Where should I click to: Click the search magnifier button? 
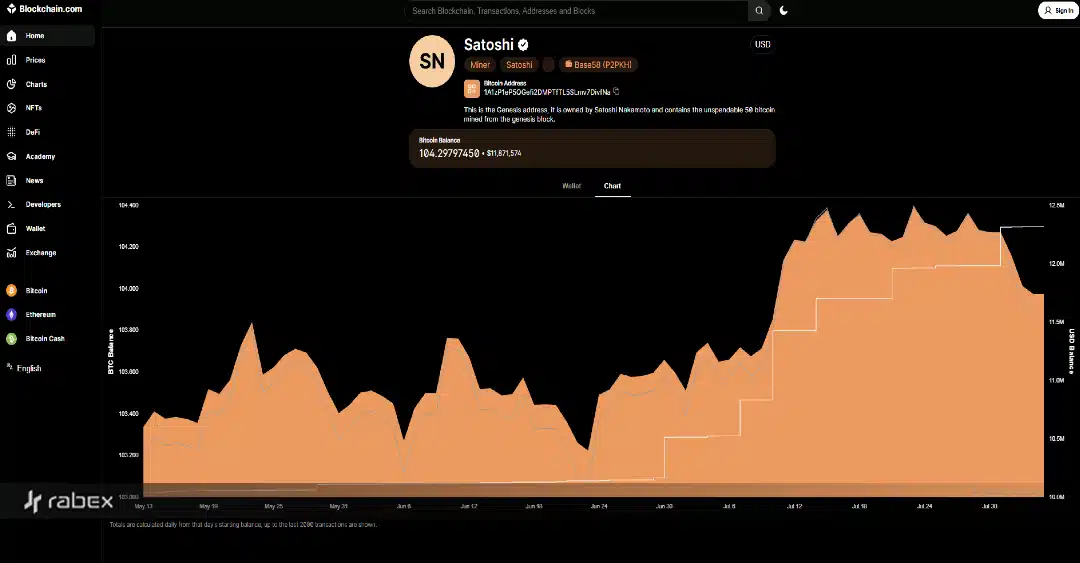[x=759, y=11]
